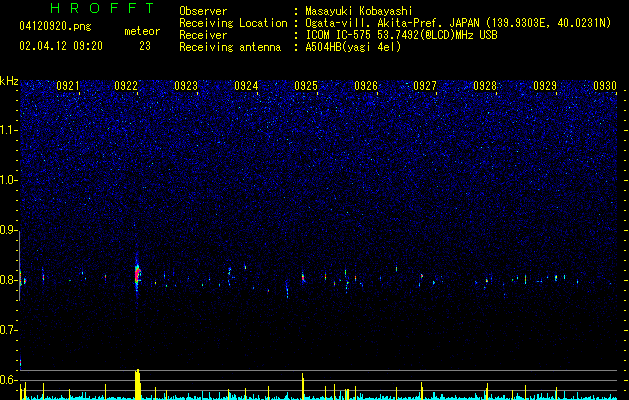629x400 pixels.
Task: Click the 0930 time marker
Action: point(605,86)
